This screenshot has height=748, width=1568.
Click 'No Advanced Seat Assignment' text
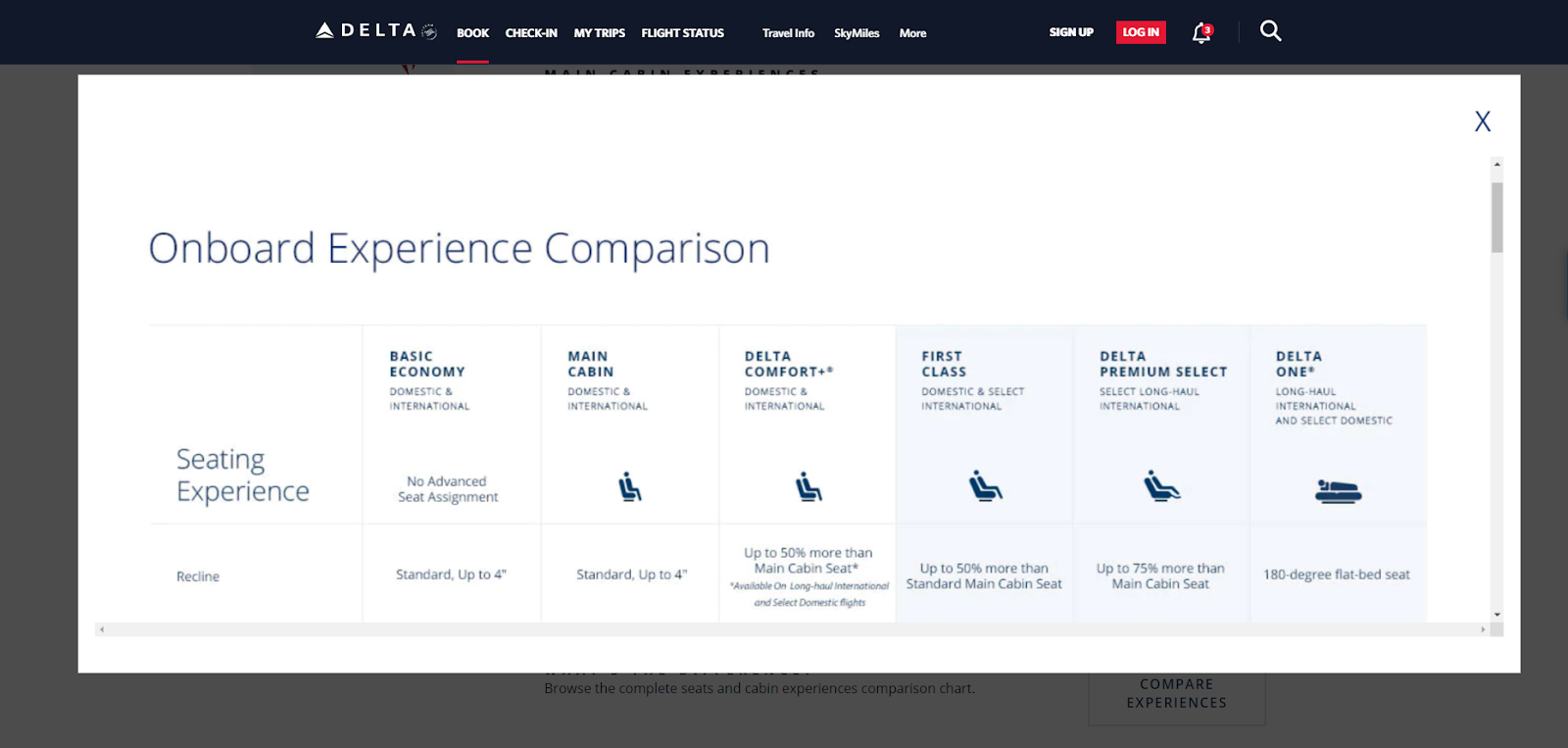click(448, 489)
